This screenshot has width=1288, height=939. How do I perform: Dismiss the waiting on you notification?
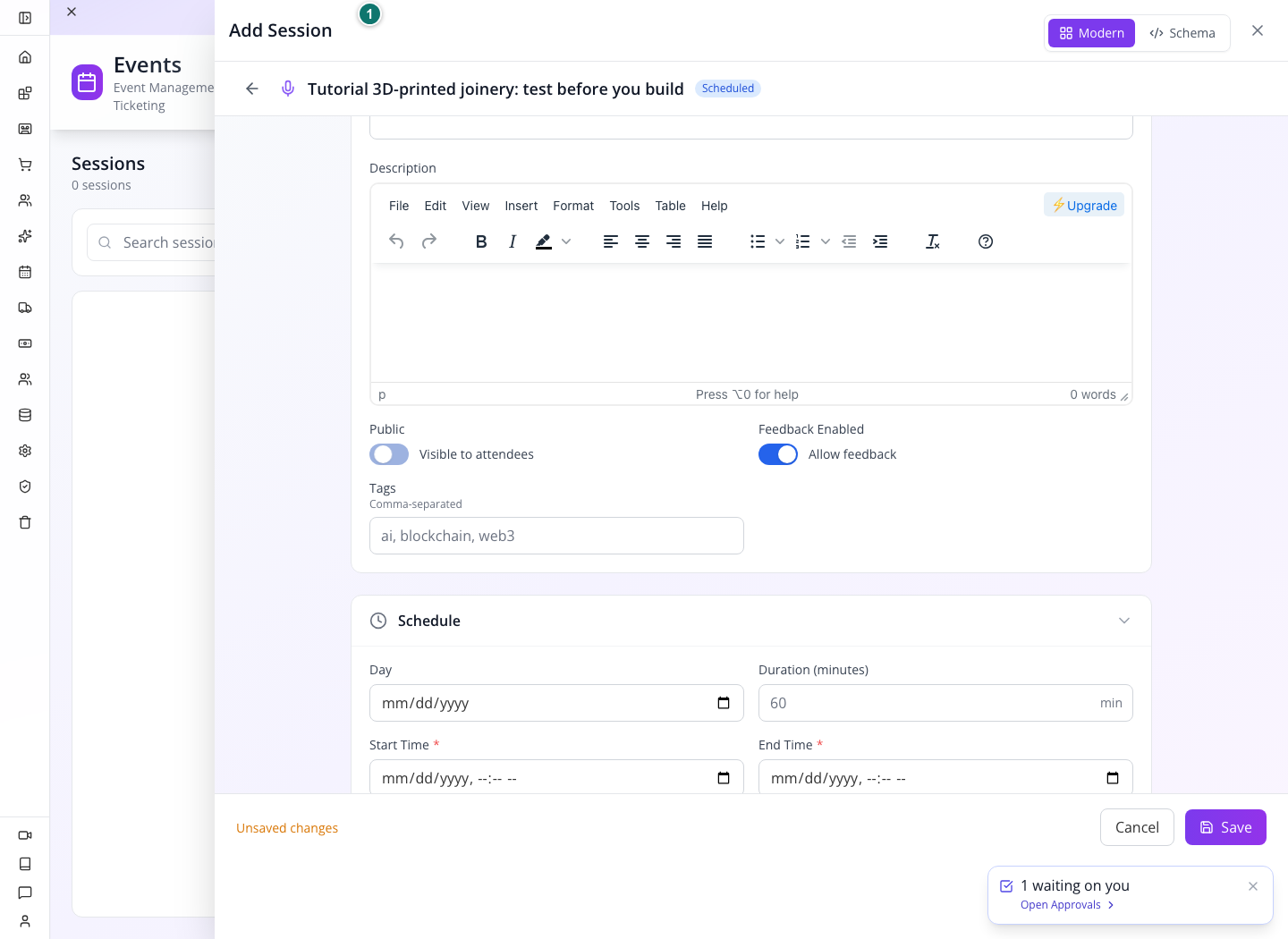click(1253, 886)
